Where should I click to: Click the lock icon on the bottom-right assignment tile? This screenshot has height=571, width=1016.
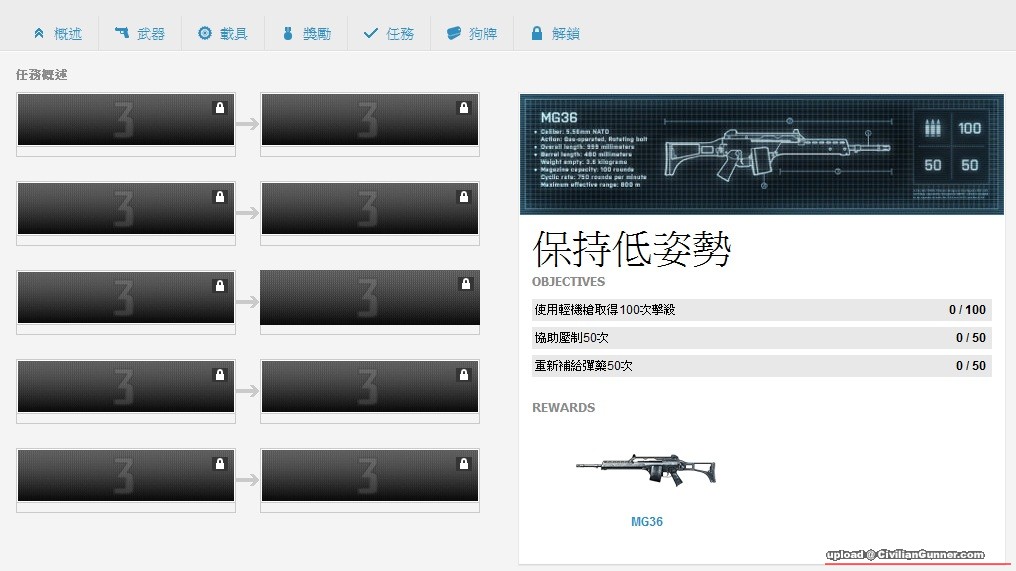point(464,464)
